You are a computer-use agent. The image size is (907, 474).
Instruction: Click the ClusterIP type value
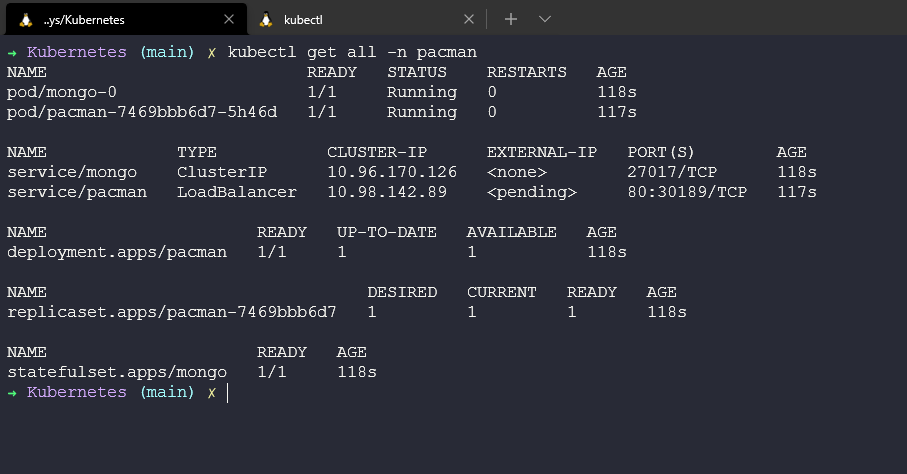[x=222, y=172]
